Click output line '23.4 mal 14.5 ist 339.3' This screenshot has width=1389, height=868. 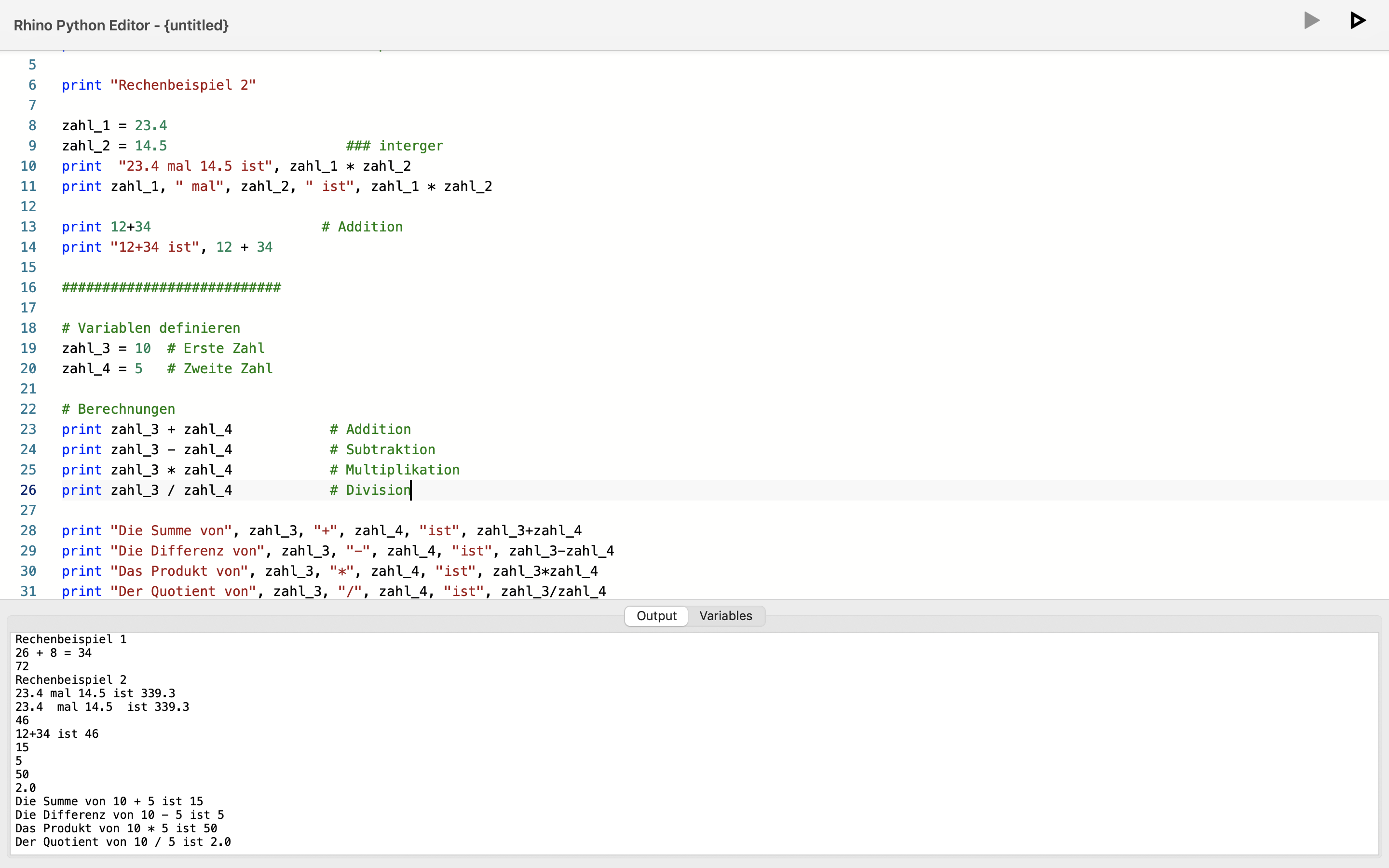tap(95, 693)
